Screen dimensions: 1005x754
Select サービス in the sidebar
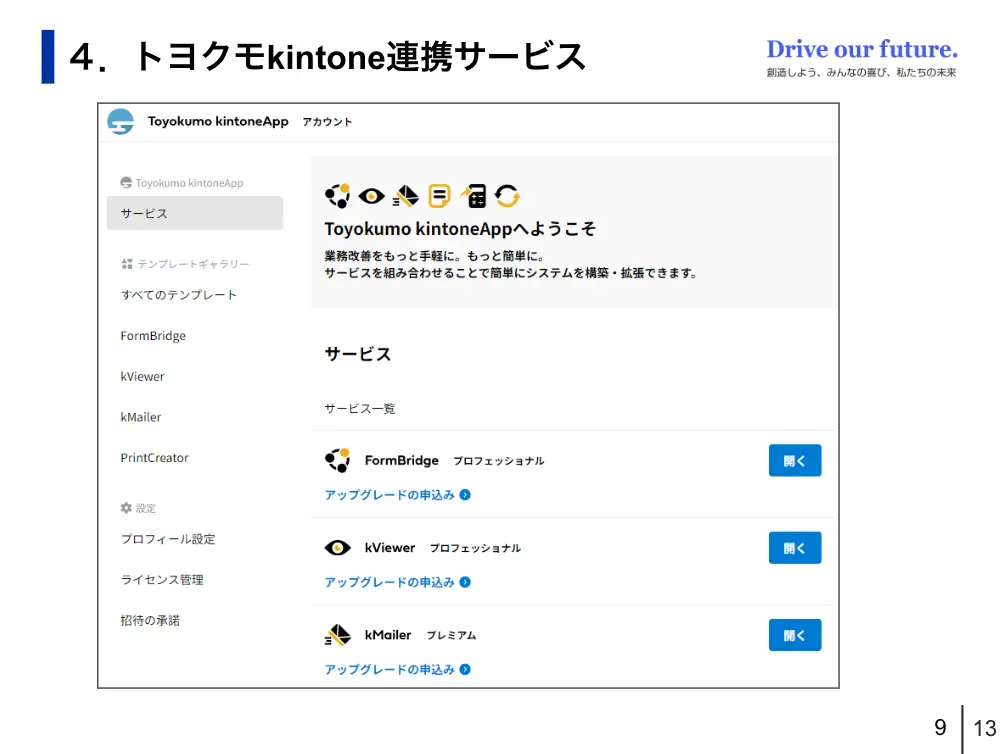coord(195,213)
